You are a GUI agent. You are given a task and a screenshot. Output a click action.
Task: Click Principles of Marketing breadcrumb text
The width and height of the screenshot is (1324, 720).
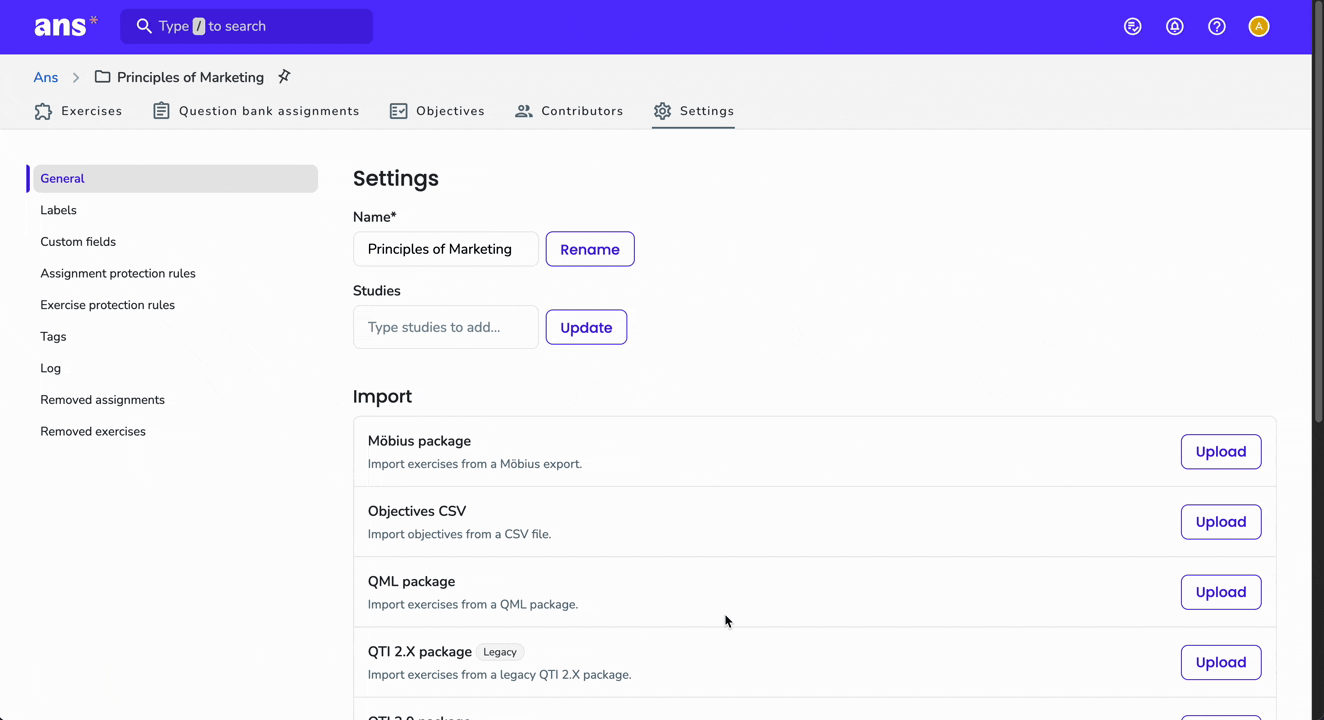(x=190, y=77)
